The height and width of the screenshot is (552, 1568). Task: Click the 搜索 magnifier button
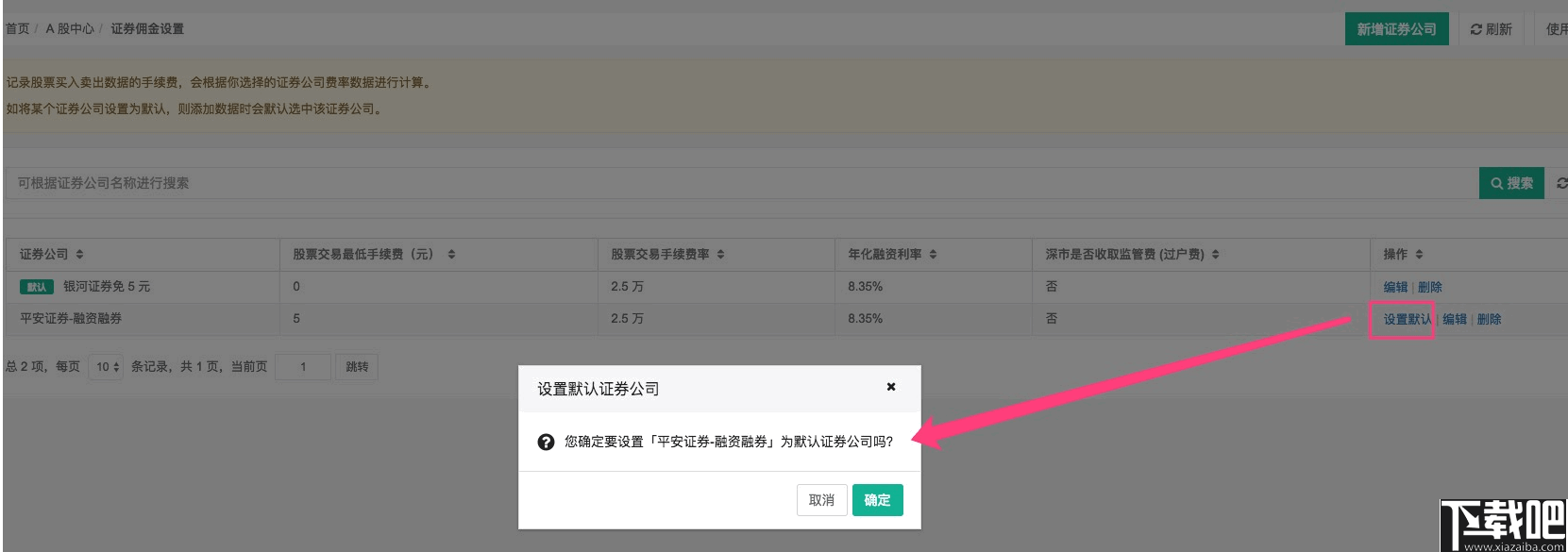pos(1510,183)
